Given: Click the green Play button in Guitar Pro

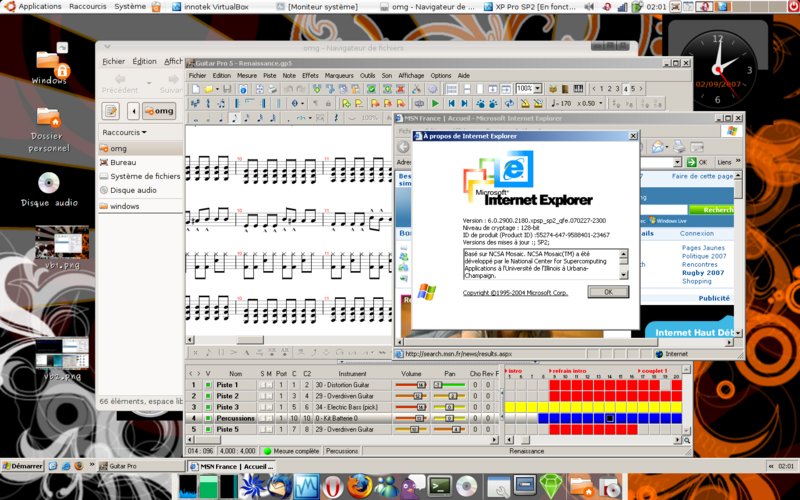Looking at the screenshot, I should [435, 103].
